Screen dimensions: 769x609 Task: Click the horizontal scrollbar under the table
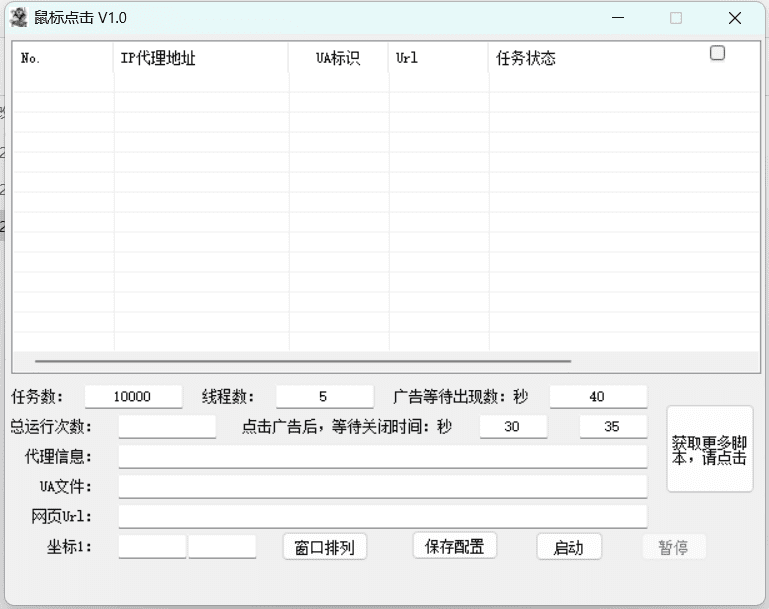point(303,361)
